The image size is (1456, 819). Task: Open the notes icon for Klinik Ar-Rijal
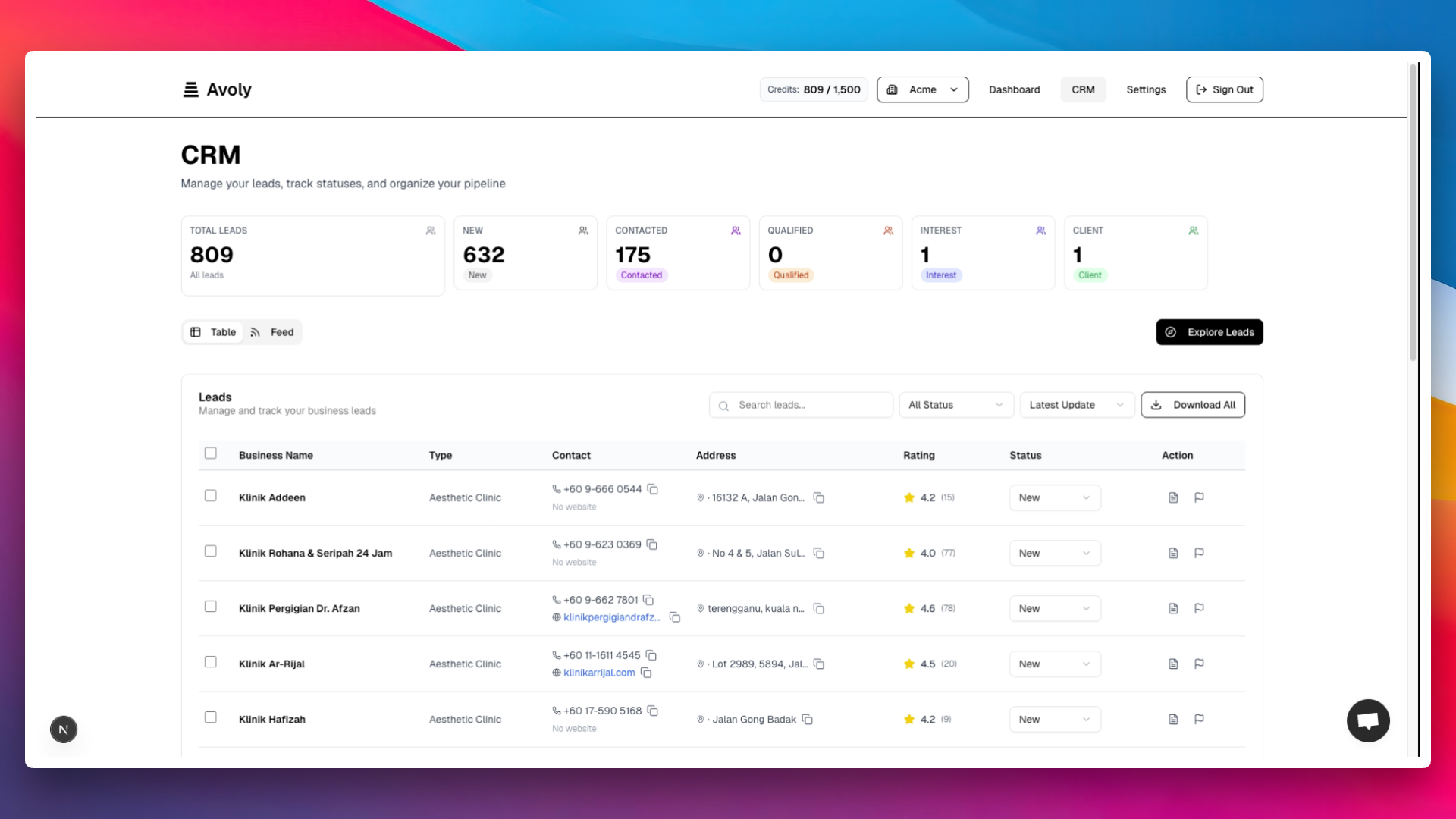coord(1173,664)
